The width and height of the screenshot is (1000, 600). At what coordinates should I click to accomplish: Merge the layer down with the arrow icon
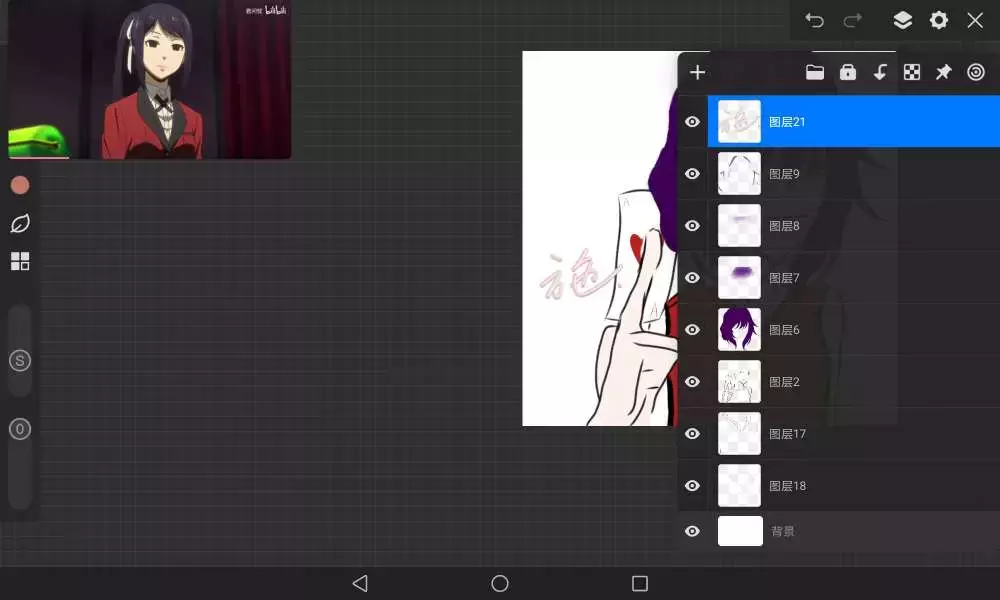tap(880, 72)
